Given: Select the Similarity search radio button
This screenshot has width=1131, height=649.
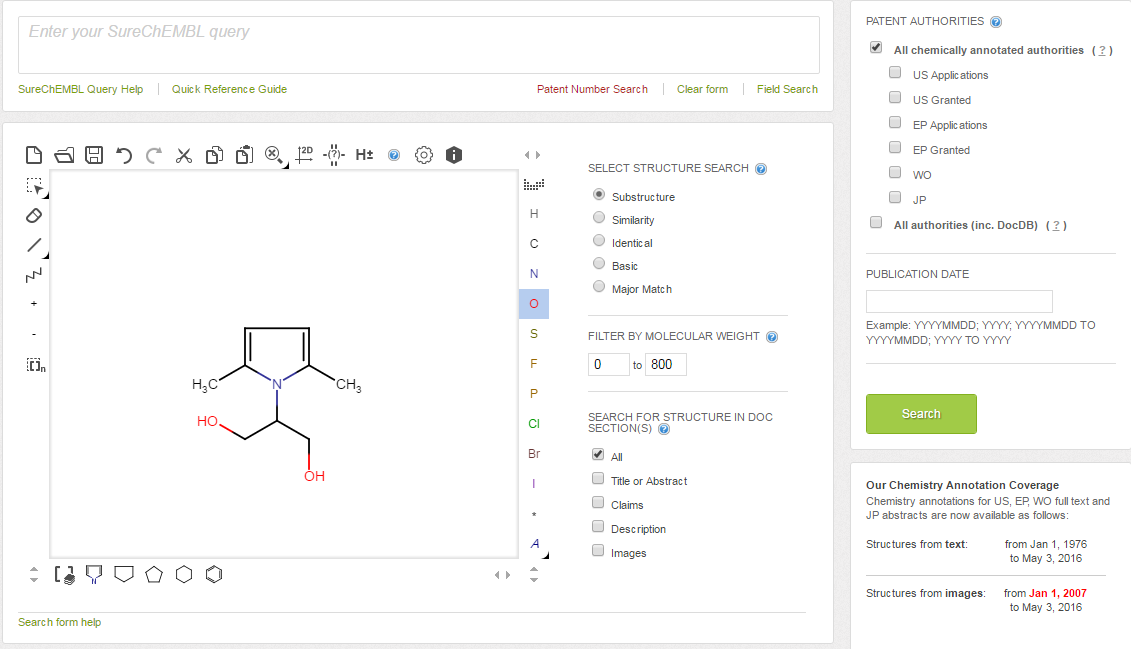Looking at the screenshot, I should [x=599, y=219].
